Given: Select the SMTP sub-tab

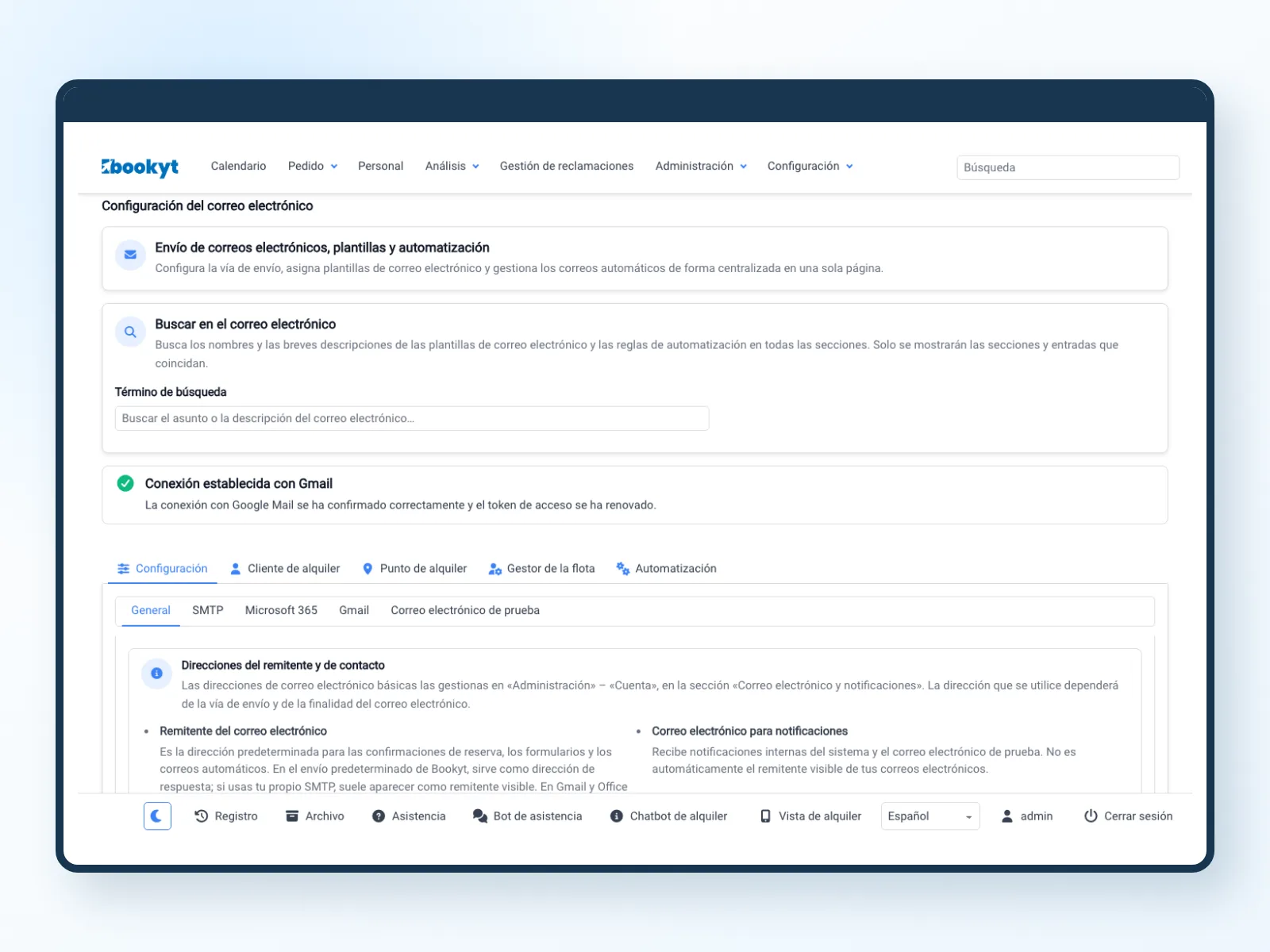Looking at the screenshot, I should tap(207, 610).
